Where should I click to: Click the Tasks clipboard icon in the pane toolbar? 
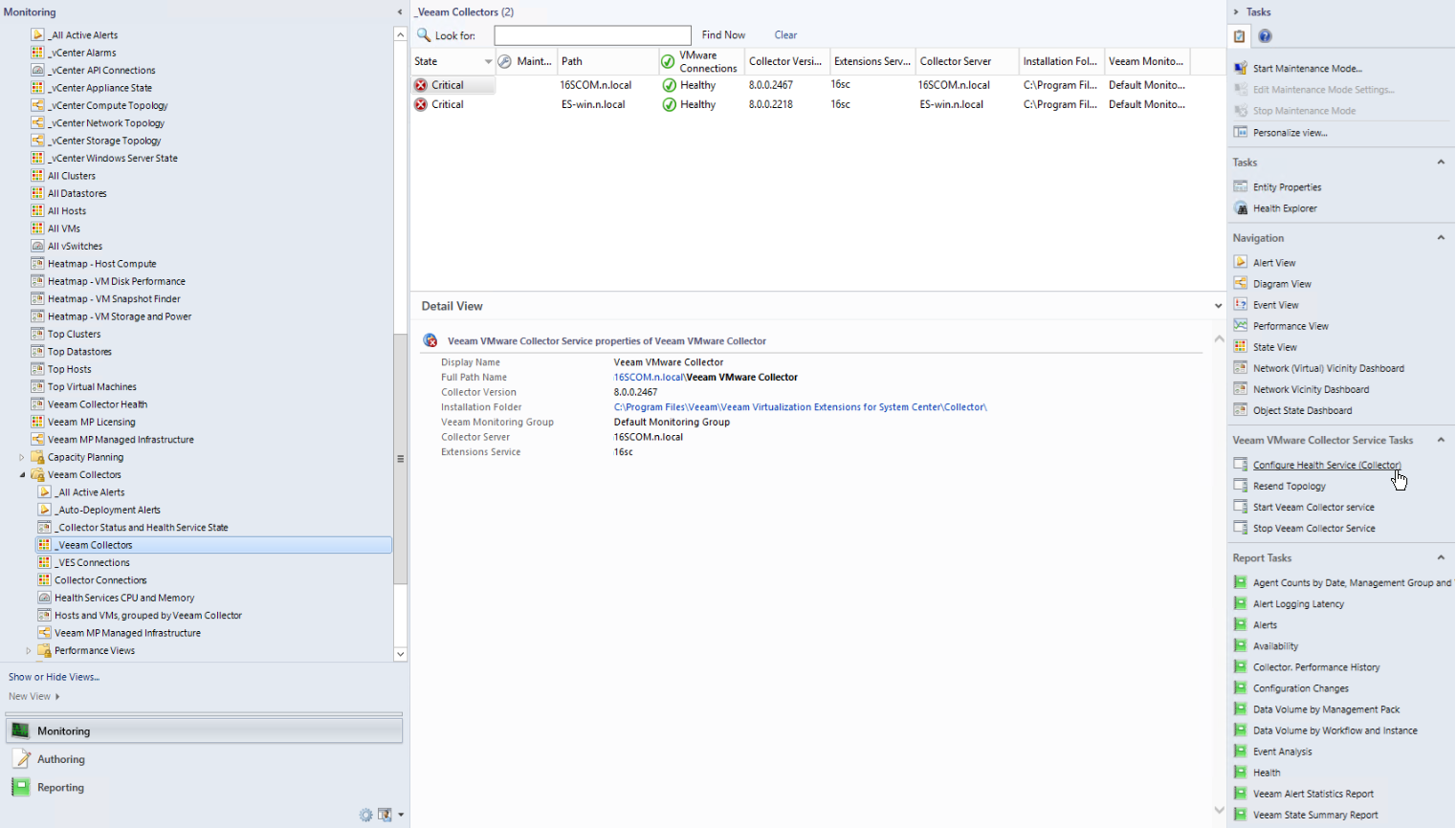[1240, 36]
